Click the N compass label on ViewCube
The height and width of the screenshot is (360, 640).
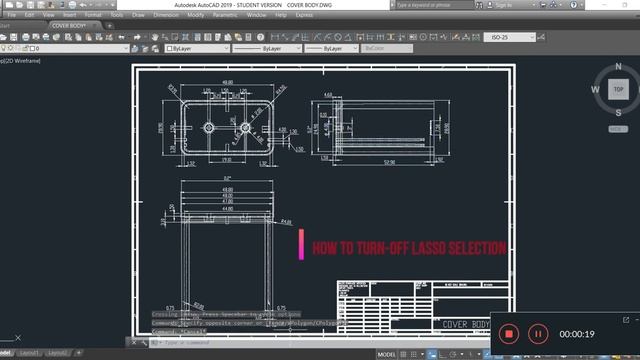coord(618,67)
